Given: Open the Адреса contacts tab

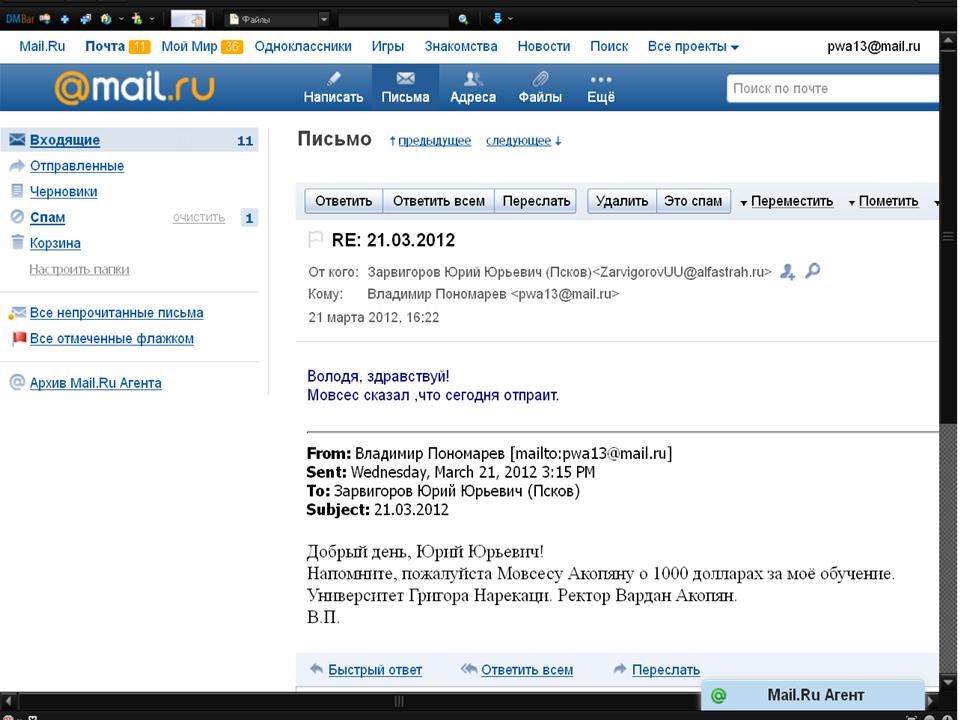Looking at the screenshot, I should (x=473, y=88).
